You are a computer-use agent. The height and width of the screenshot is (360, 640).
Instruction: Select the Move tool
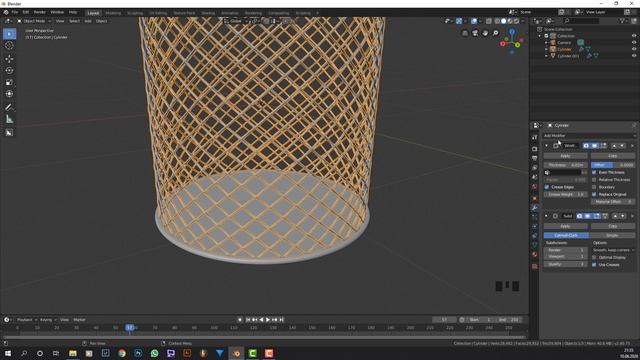click(9, 58)
